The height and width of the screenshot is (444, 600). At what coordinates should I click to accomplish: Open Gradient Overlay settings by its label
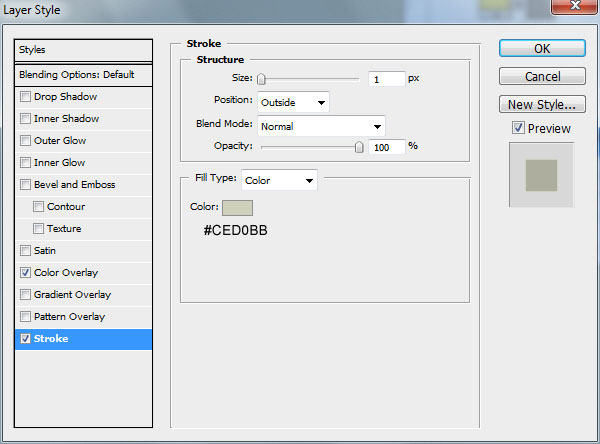coord(72,295)
